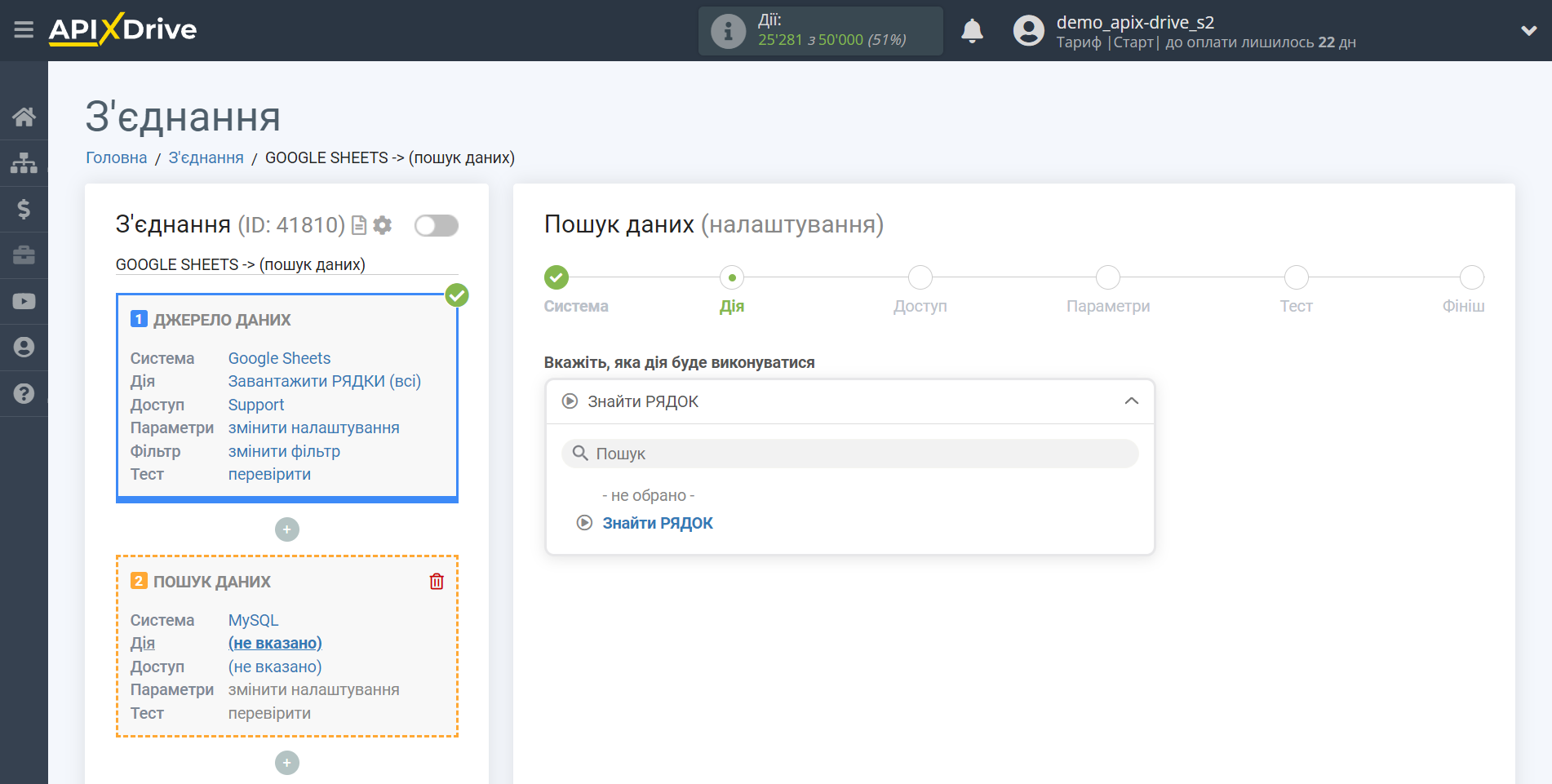The image size is (1552, 784).
Task: Go to the Фініш step
Action: click(1471, 277)
